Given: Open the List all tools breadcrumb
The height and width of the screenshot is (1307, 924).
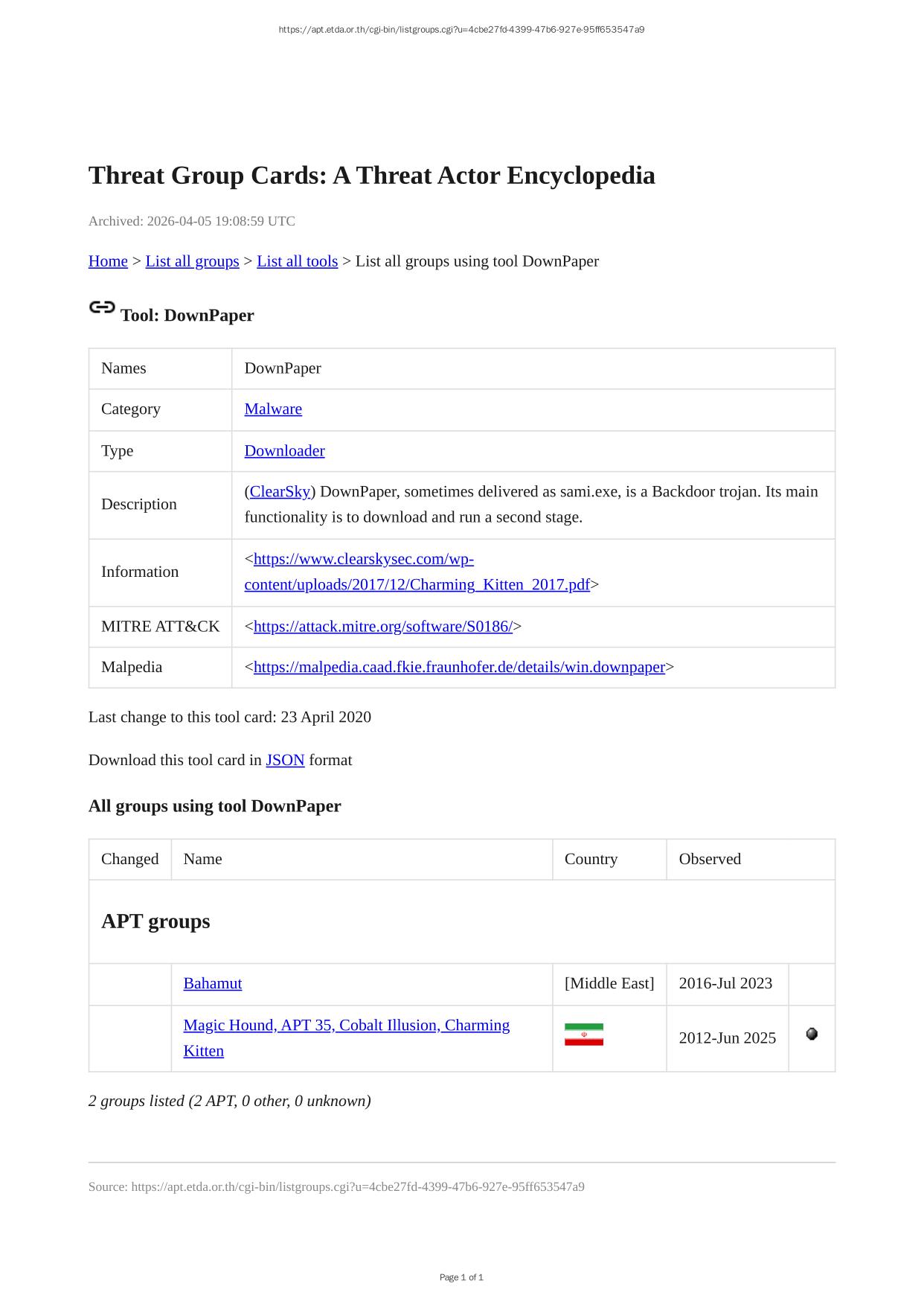Looking at the screenshot, I should point(297,261).
